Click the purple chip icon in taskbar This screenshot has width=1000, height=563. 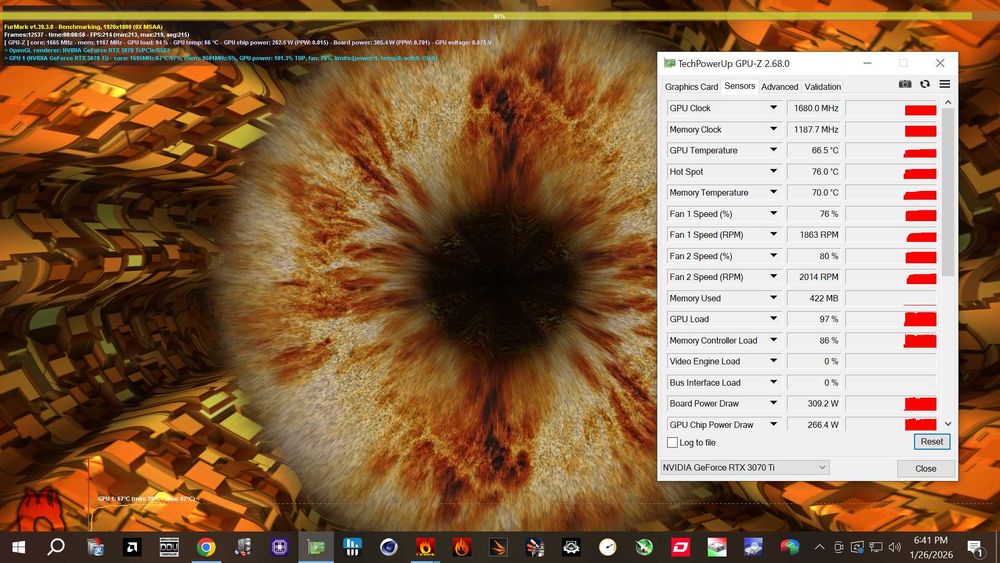[279, 547]
